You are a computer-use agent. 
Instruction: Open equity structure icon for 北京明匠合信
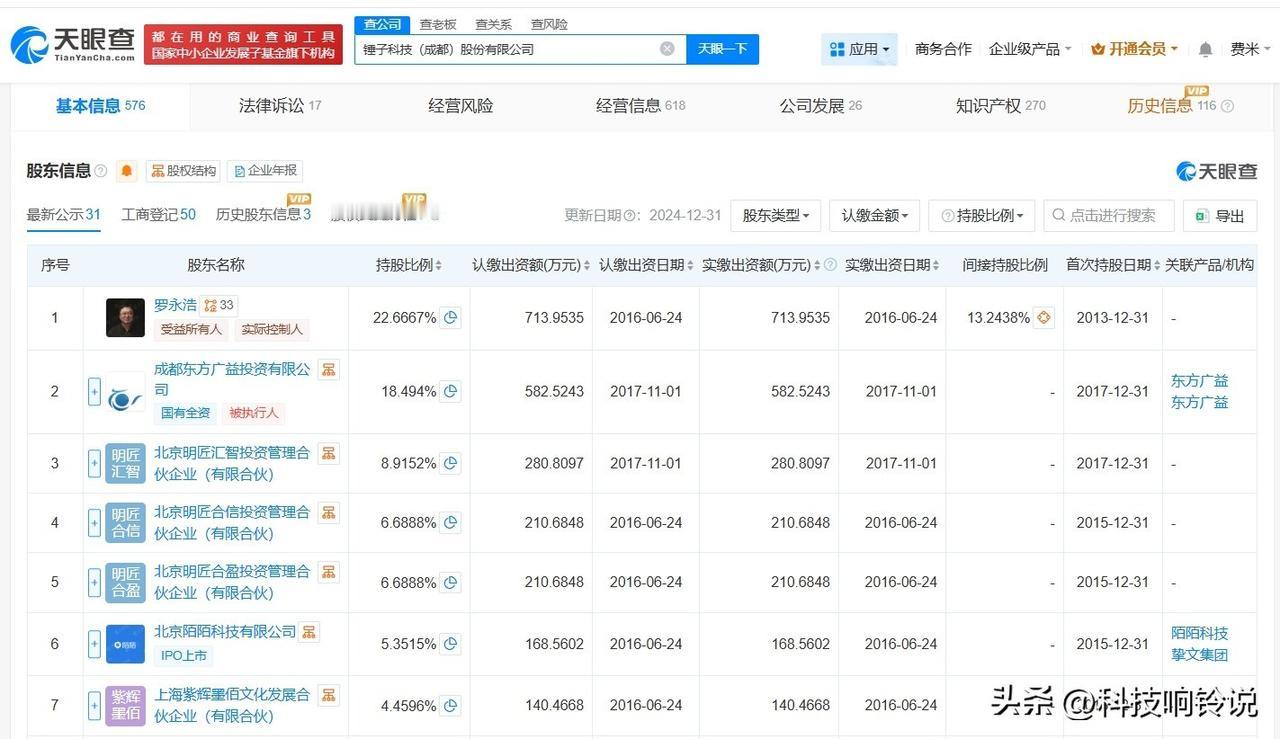pos(328,512)
